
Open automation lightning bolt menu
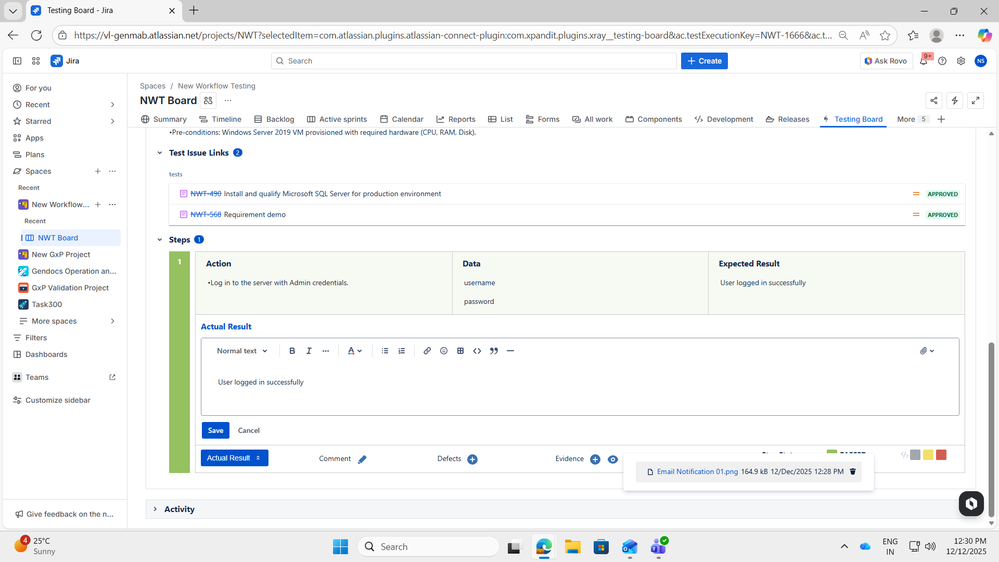[x=954, y=101]
